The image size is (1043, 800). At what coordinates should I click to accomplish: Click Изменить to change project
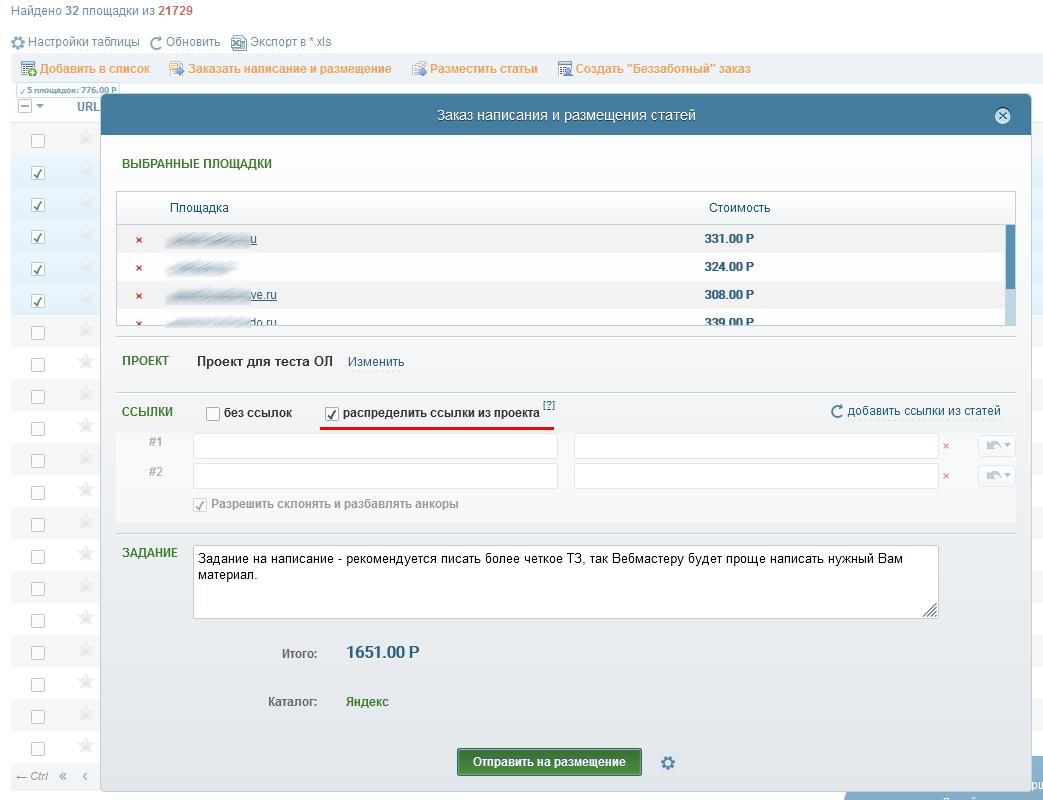[x=376, y=362]
